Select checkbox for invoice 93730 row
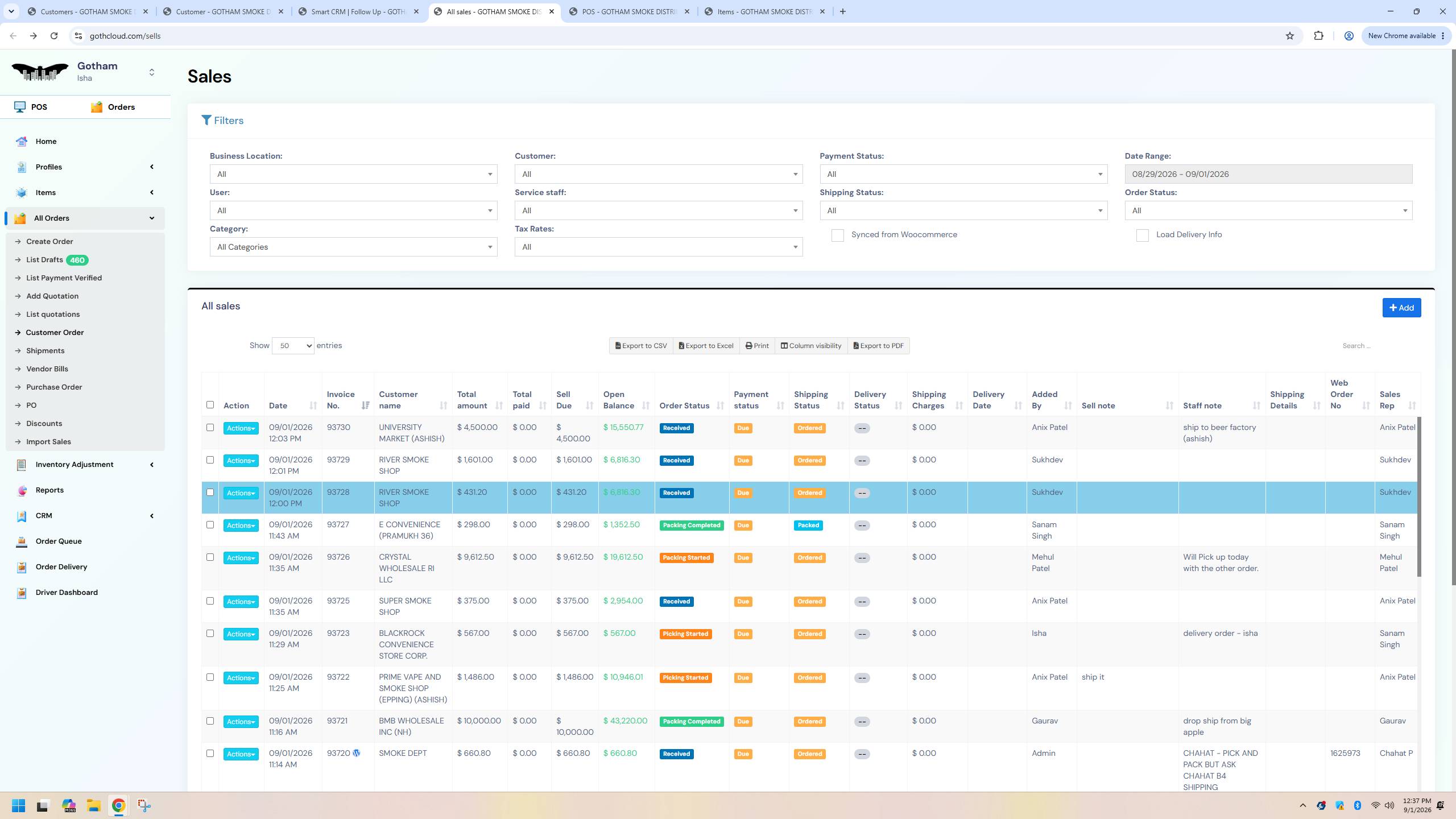The height and width of the screenshot is (819, 1456). (210, 427)
